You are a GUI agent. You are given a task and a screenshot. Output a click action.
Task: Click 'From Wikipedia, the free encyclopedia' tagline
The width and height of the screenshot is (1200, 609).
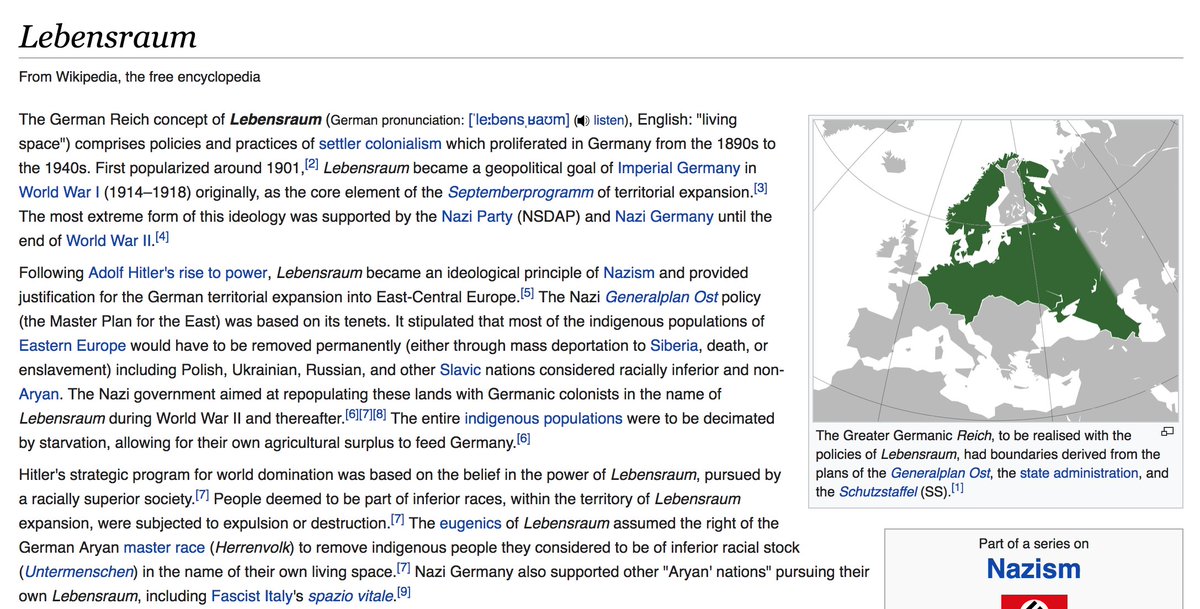(140, 77)
